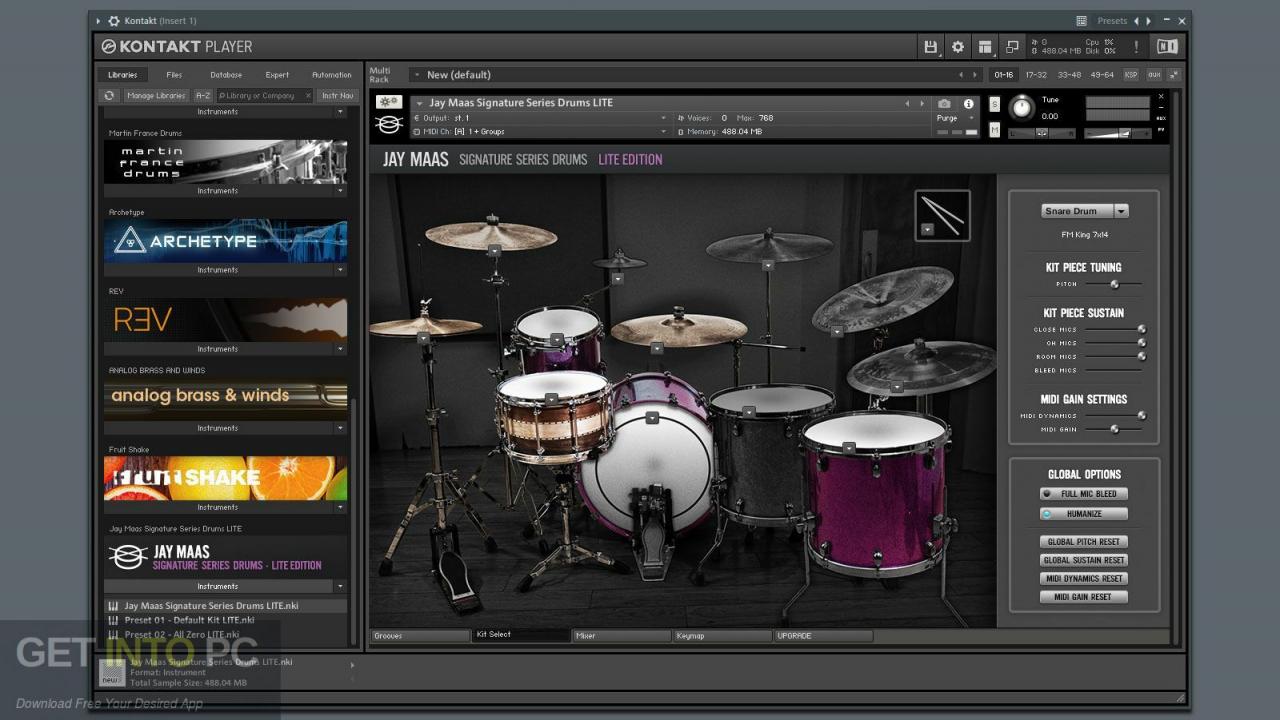Toggle the Instr Nav button
1280x720 pixels.
(337, 95)
